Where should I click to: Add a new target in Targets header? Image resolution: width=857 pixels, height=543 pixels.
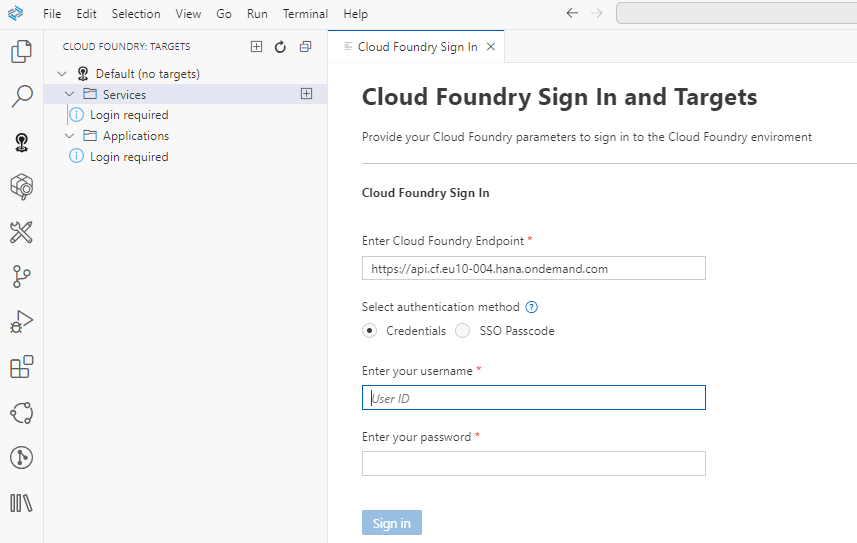256,46
